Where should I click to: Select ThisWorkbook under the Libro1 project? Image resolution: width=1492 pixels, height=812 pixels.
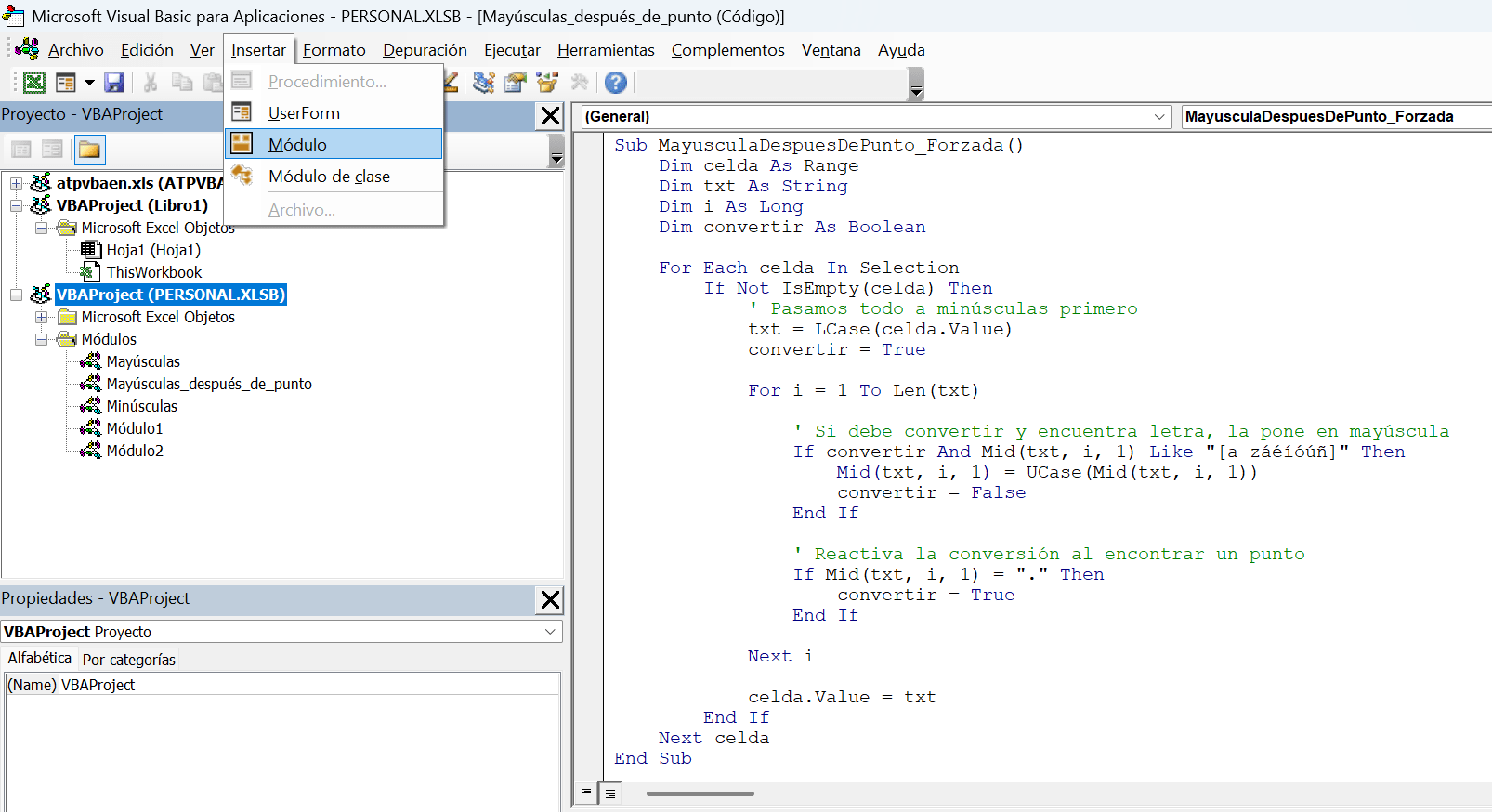[153, 272]
